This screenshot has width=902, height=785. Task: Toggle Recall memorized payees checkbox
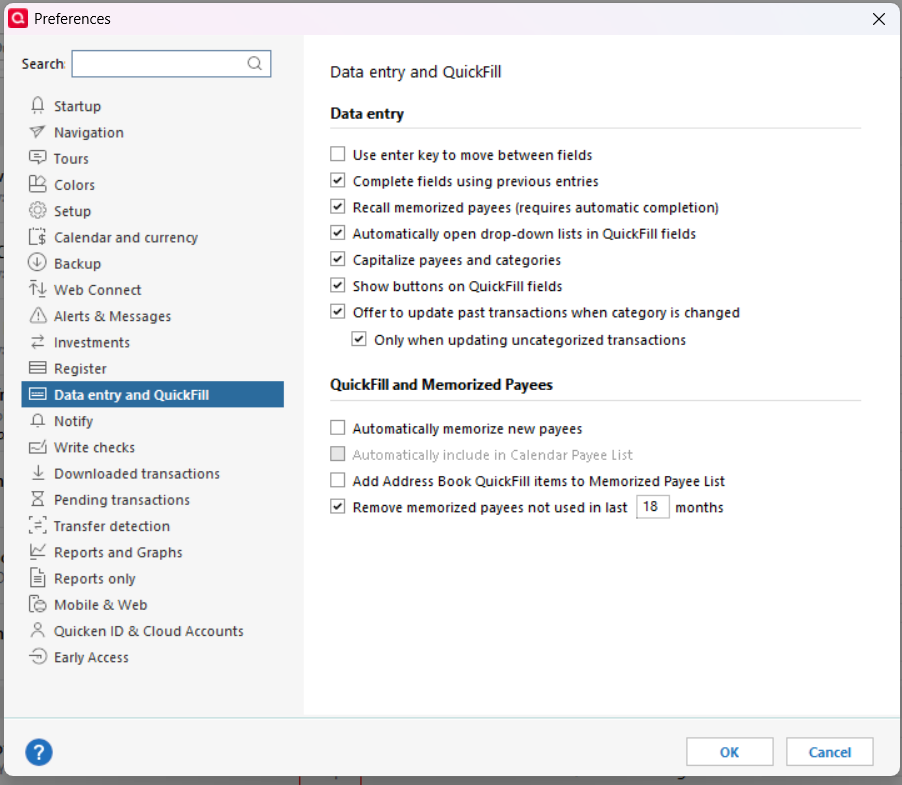click(x=338, y=206)
